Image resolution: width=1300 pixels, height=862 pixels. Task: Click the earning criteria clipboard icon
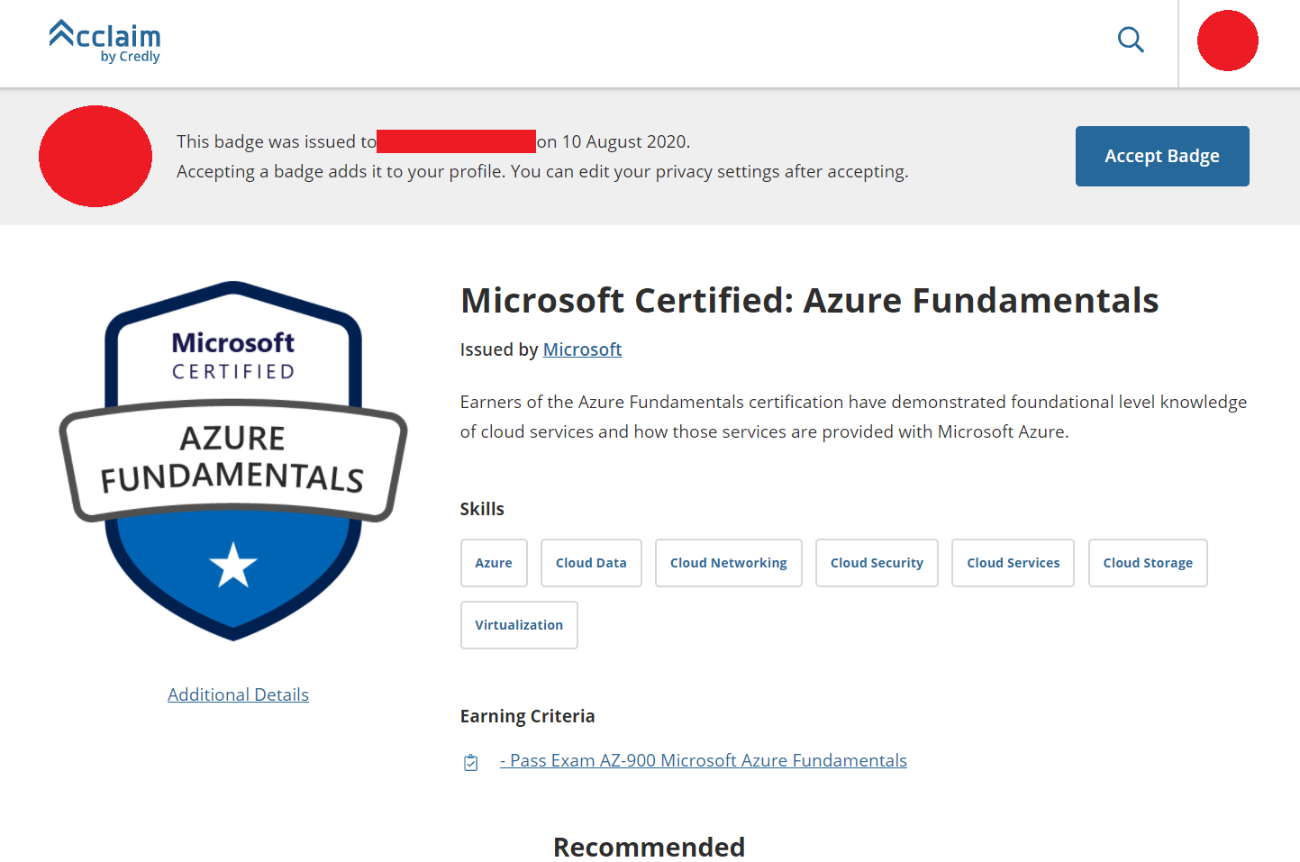point(471,763)
